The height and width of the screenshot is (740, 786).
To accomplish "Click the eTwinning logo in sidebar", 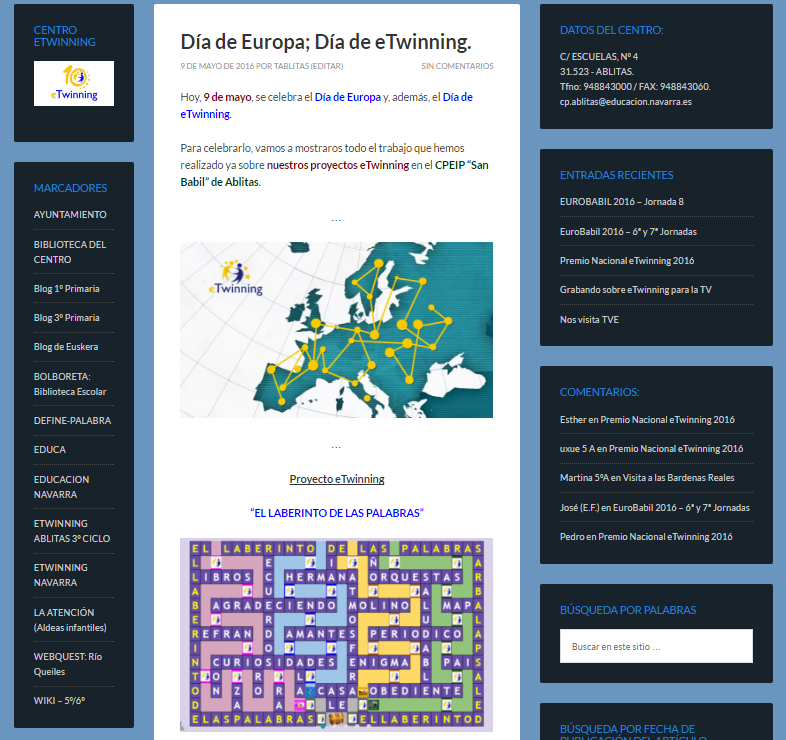I will tap(74, 84).
